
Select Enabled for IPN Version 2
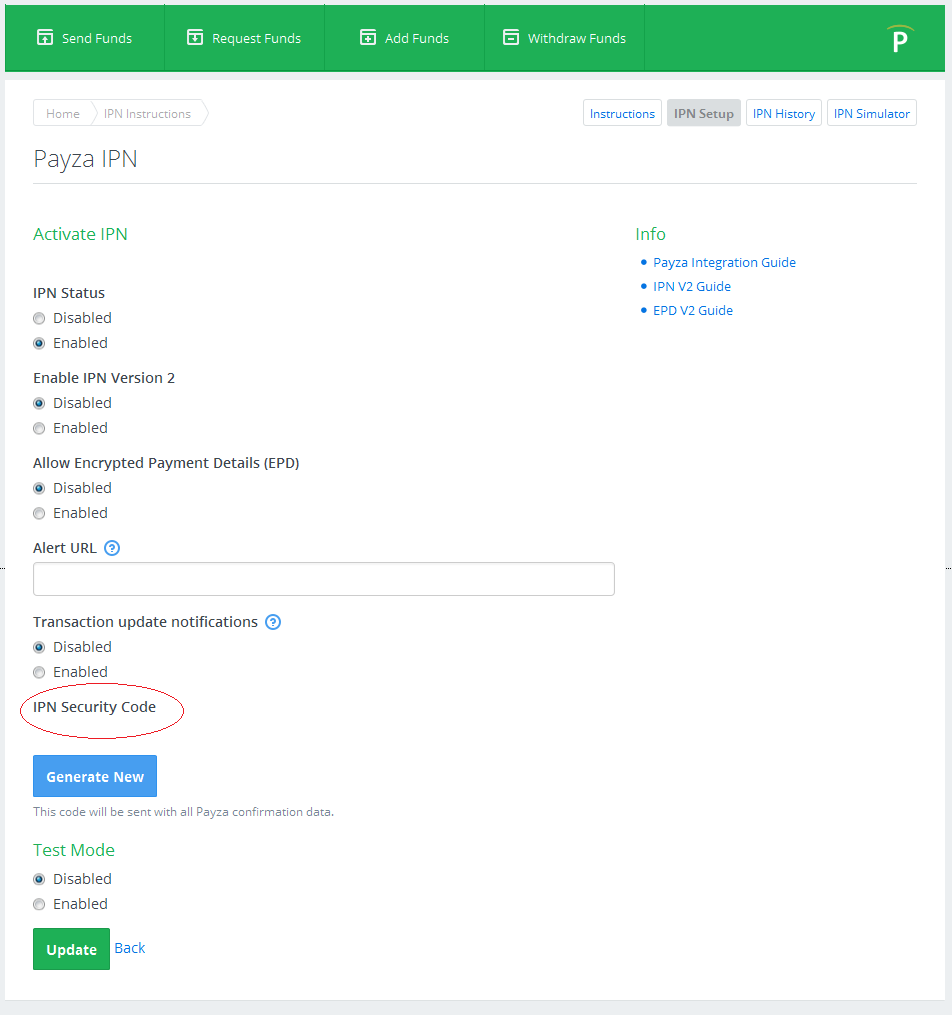[39, 429]
